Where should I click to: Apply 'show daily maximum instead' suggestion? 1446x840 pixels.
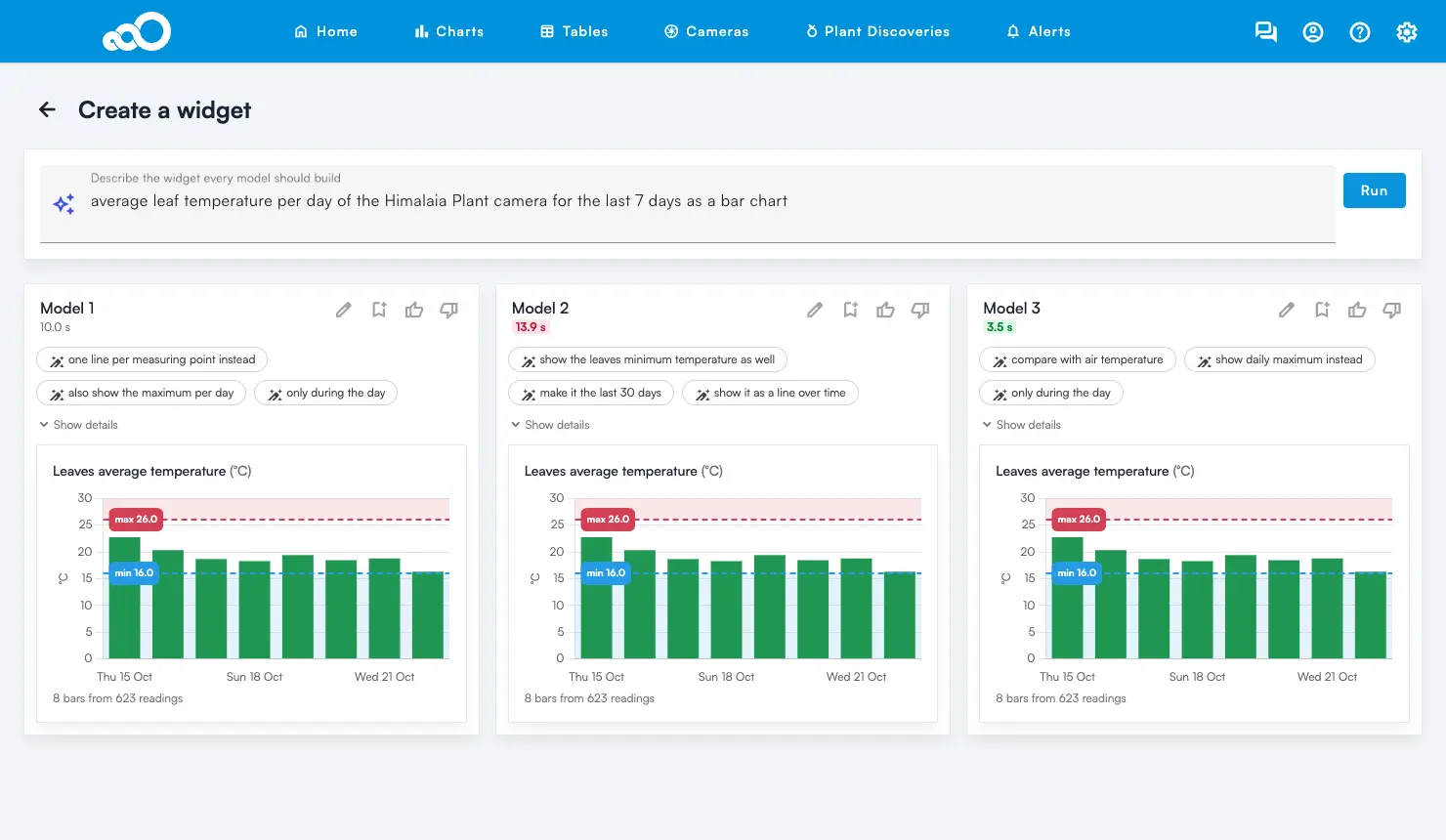pyautogui.click(x=1279, y=359)
